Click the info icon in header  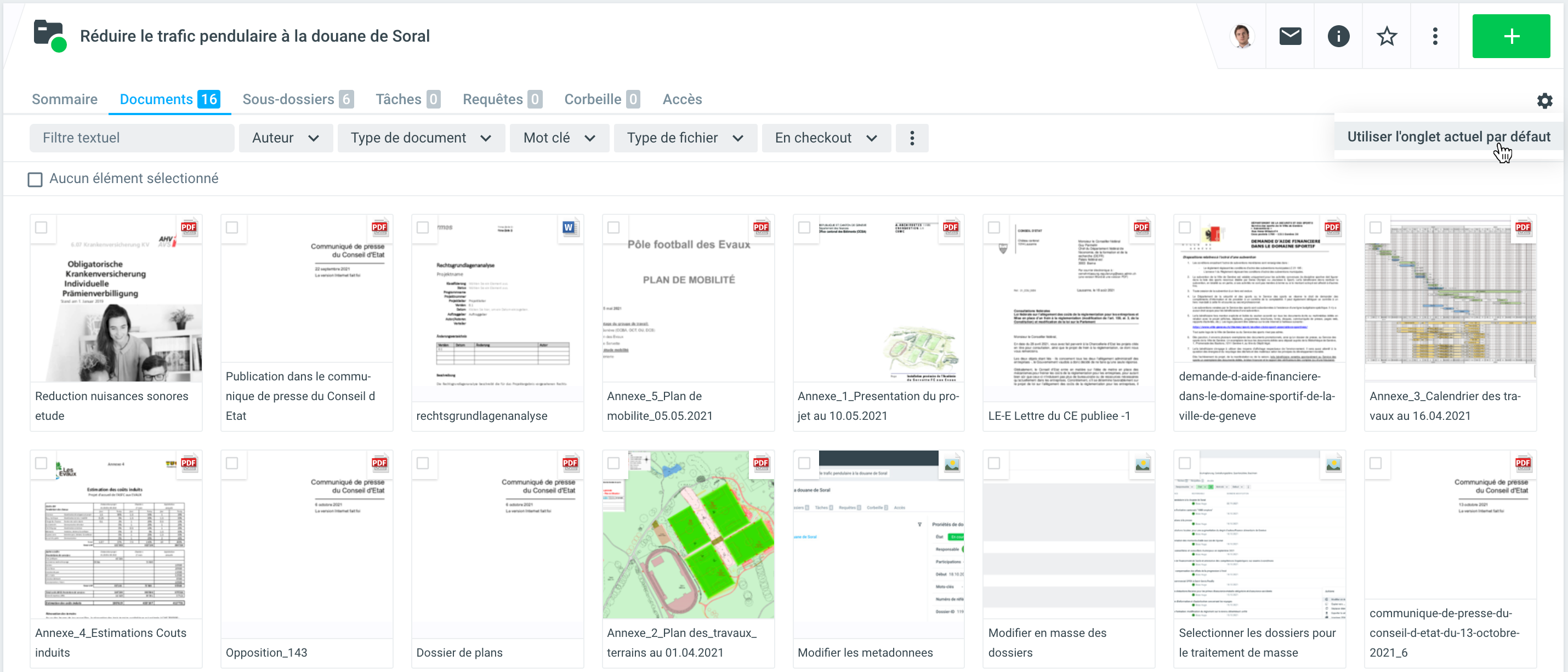click(1338, 37)
